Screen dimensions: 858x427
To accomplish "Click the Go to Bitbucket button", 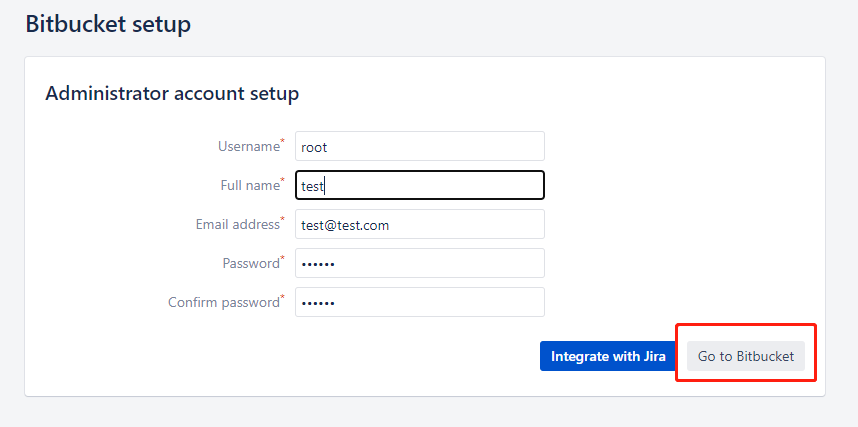I will coord(746,356).
